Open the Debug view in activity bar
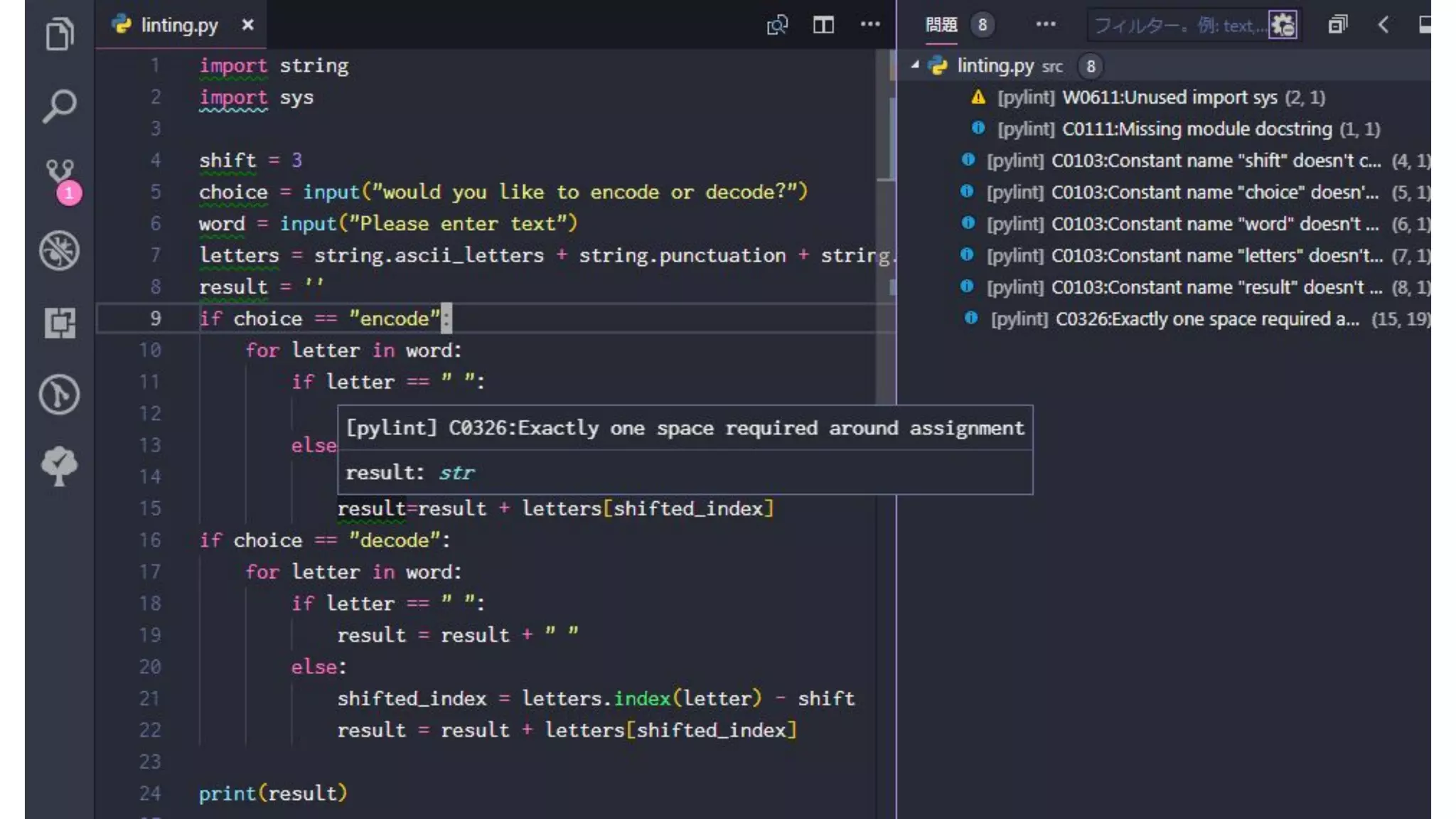This screenshot has width=1456, height=819. point(60,250)
